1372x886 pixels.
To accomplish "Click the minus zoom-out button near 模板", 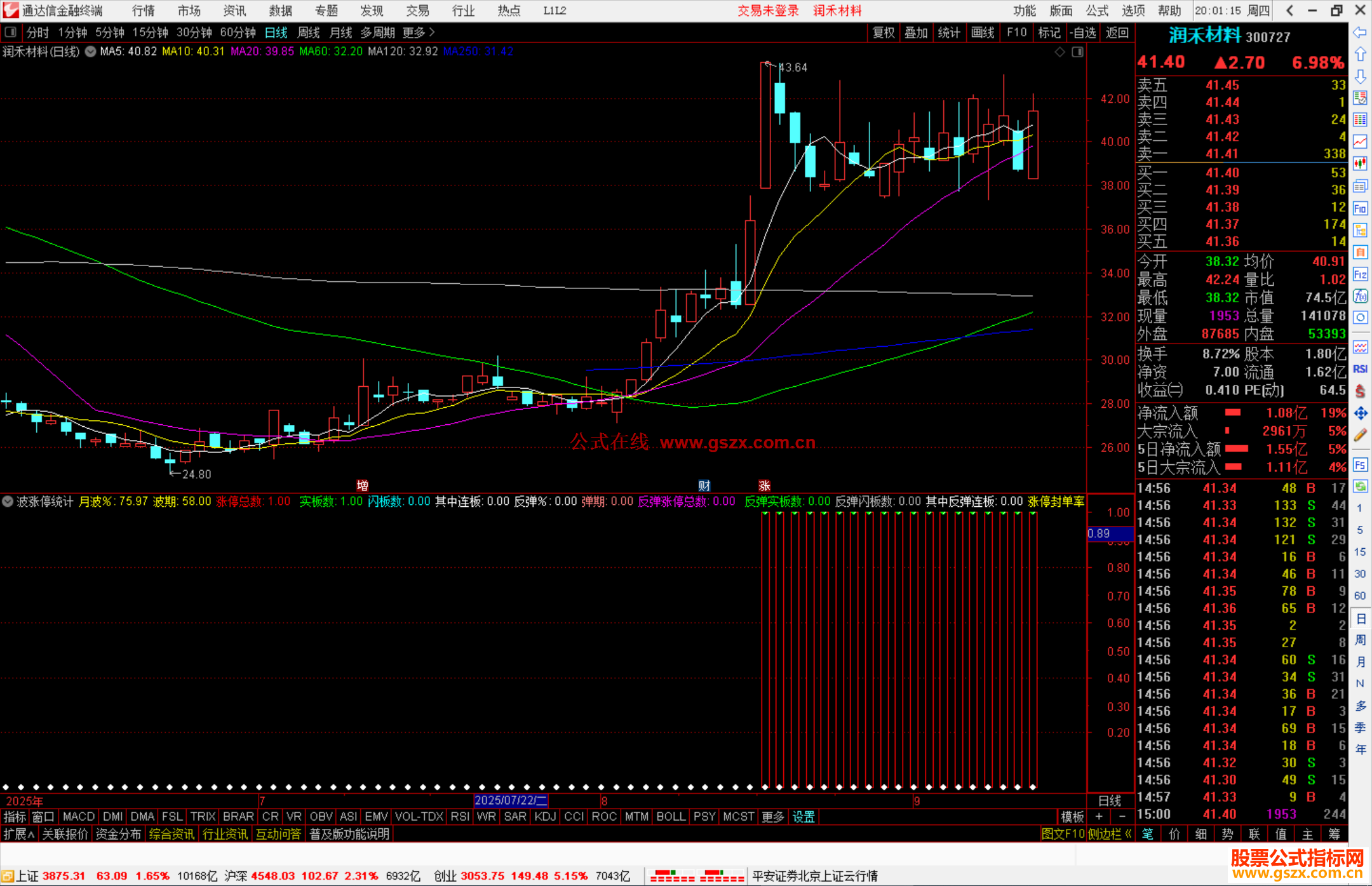I will (x=1122, y=817).
